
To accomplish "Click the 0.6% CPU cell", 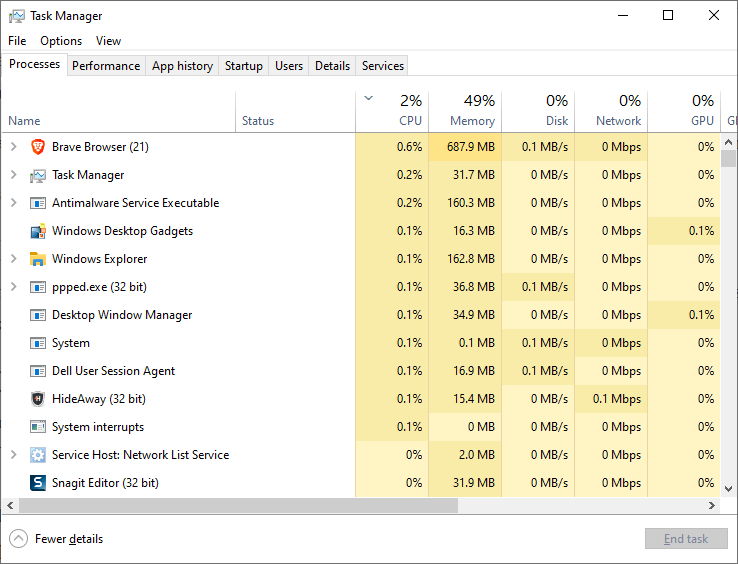I will tap(392, 147).
